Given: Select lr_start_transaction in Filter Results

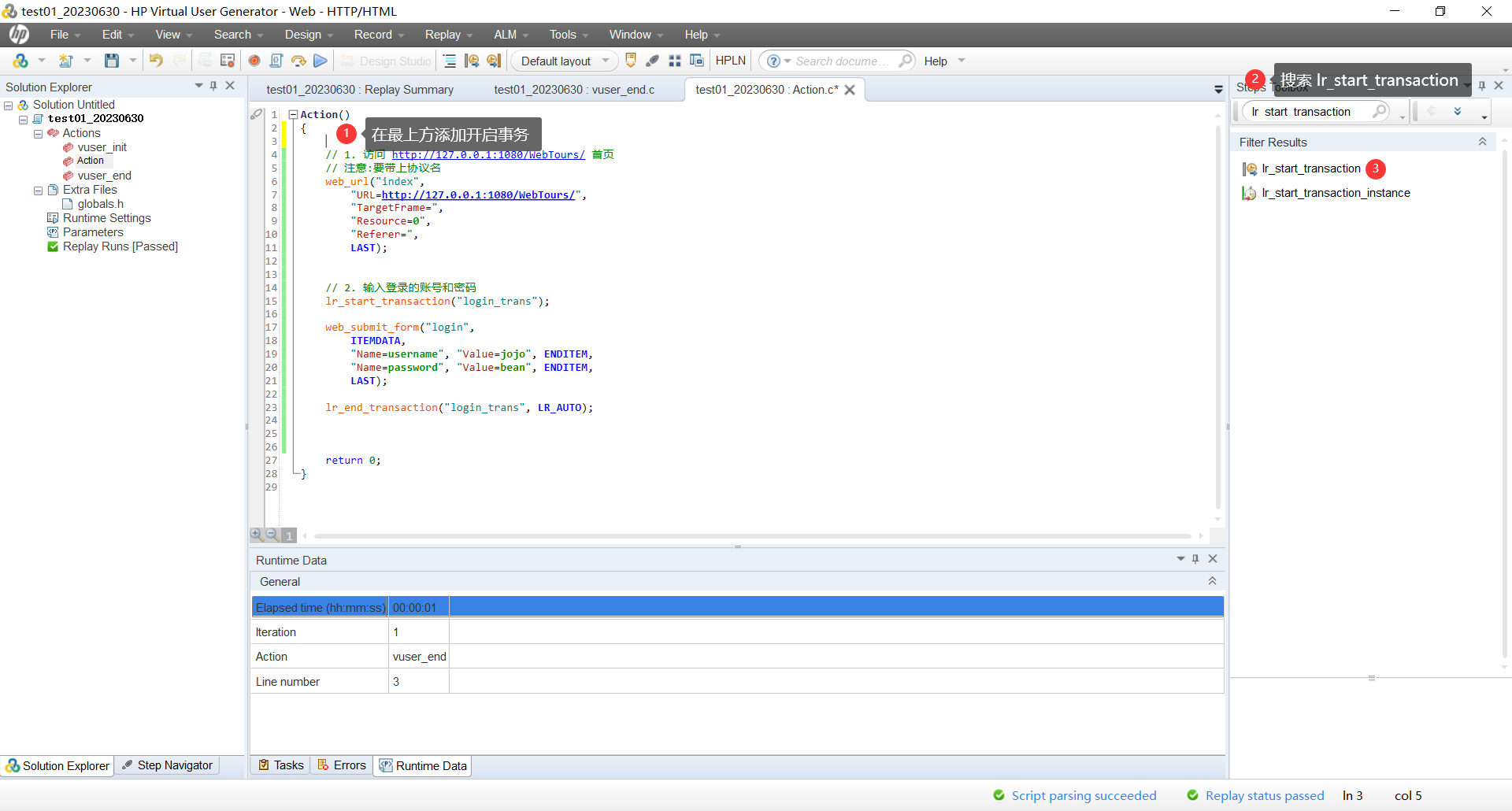Looking at the screenshot, I should pos(1310,168).
